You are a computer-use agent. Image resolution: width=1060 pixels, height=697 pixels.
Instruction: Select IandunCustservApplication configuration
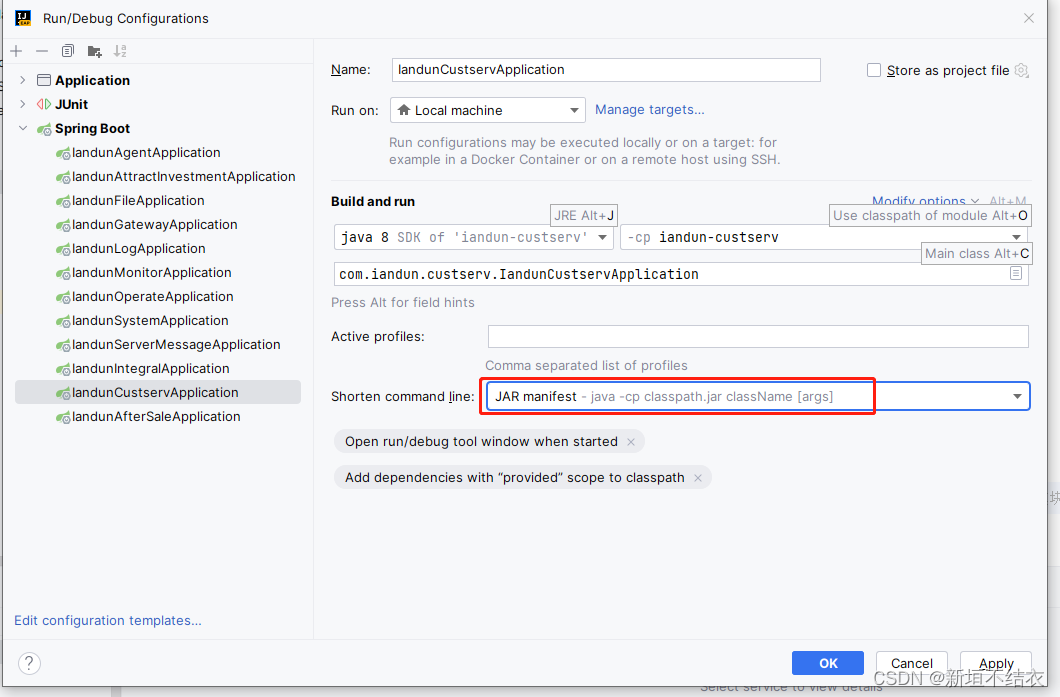158,393
